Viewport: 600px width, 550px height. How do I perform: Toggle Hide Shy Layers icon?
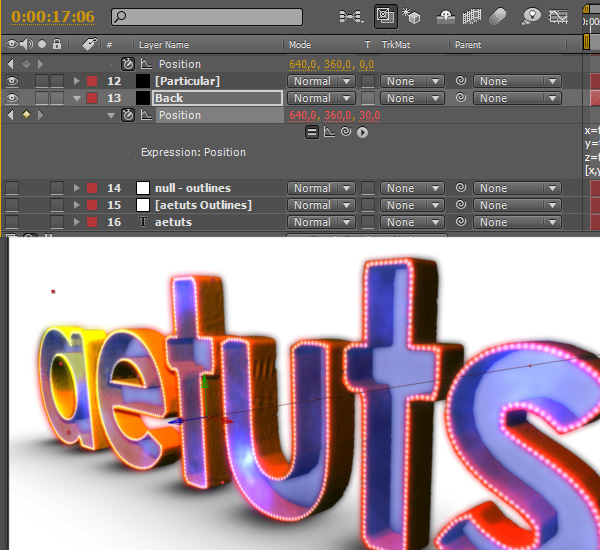tap(445, 16)
